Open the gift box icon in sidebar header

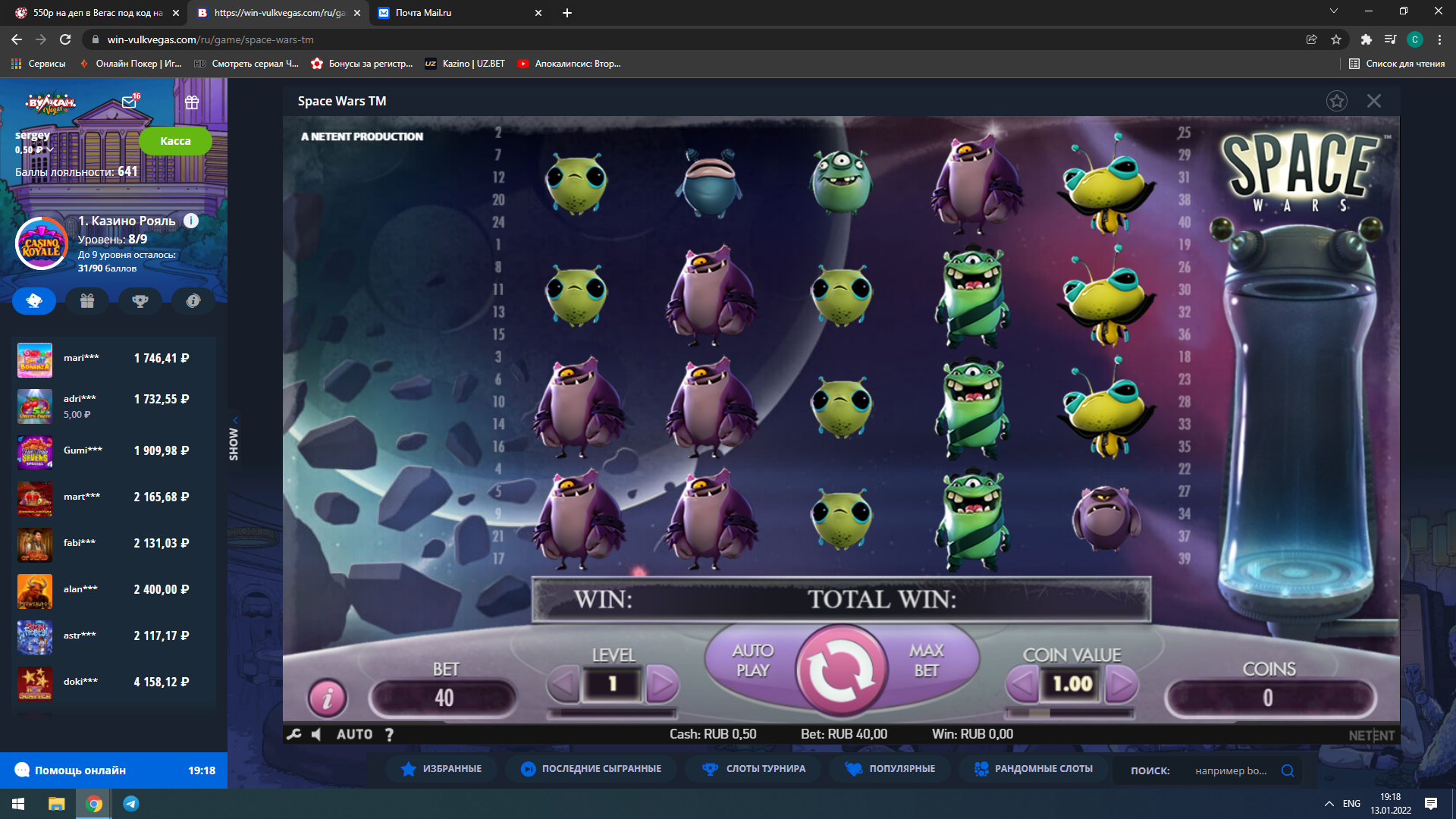192,102
